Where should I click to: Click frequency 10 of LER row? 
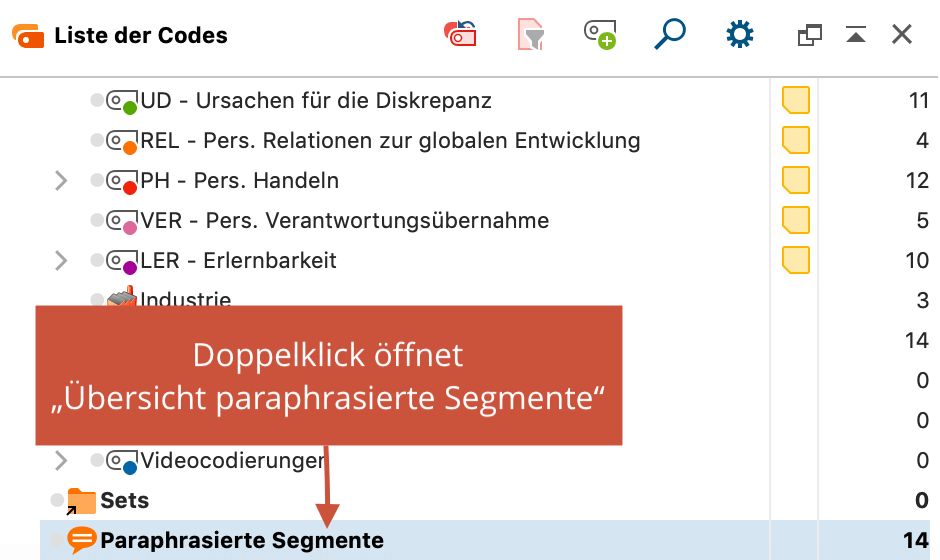click(x=917, y=261)
